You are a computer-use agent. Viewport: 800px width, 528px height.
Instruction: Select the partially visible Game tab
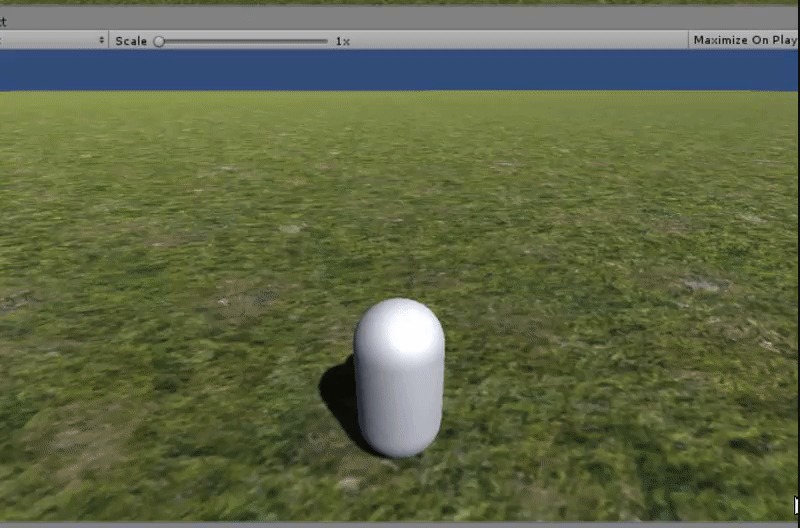4,19
